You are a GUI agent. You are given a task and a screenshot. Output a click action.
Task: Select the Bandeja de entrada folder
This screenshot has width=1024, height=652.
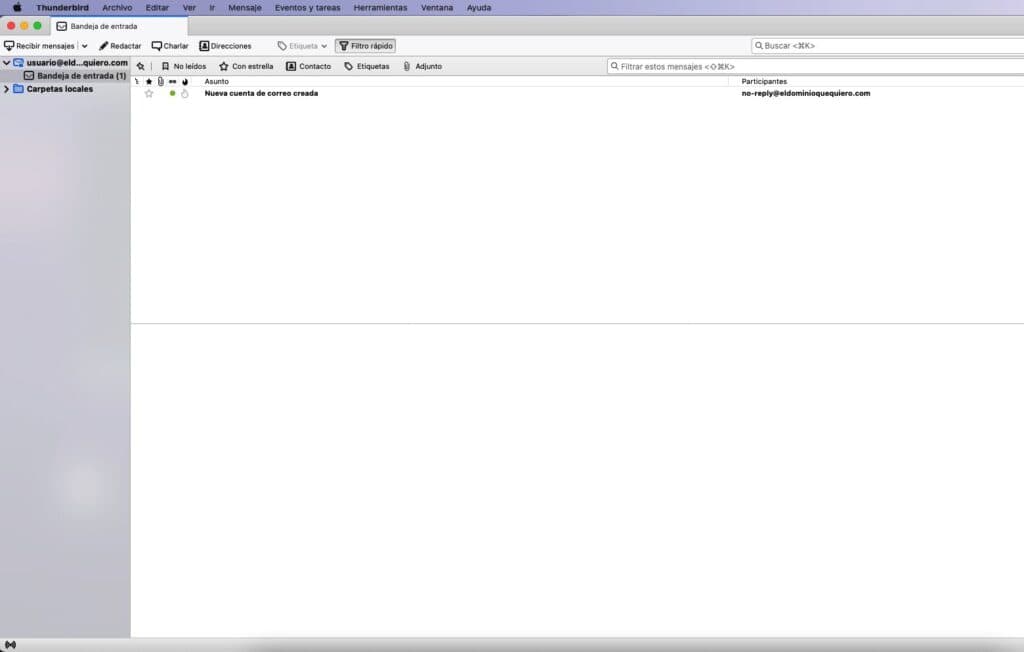click(80, 76)
